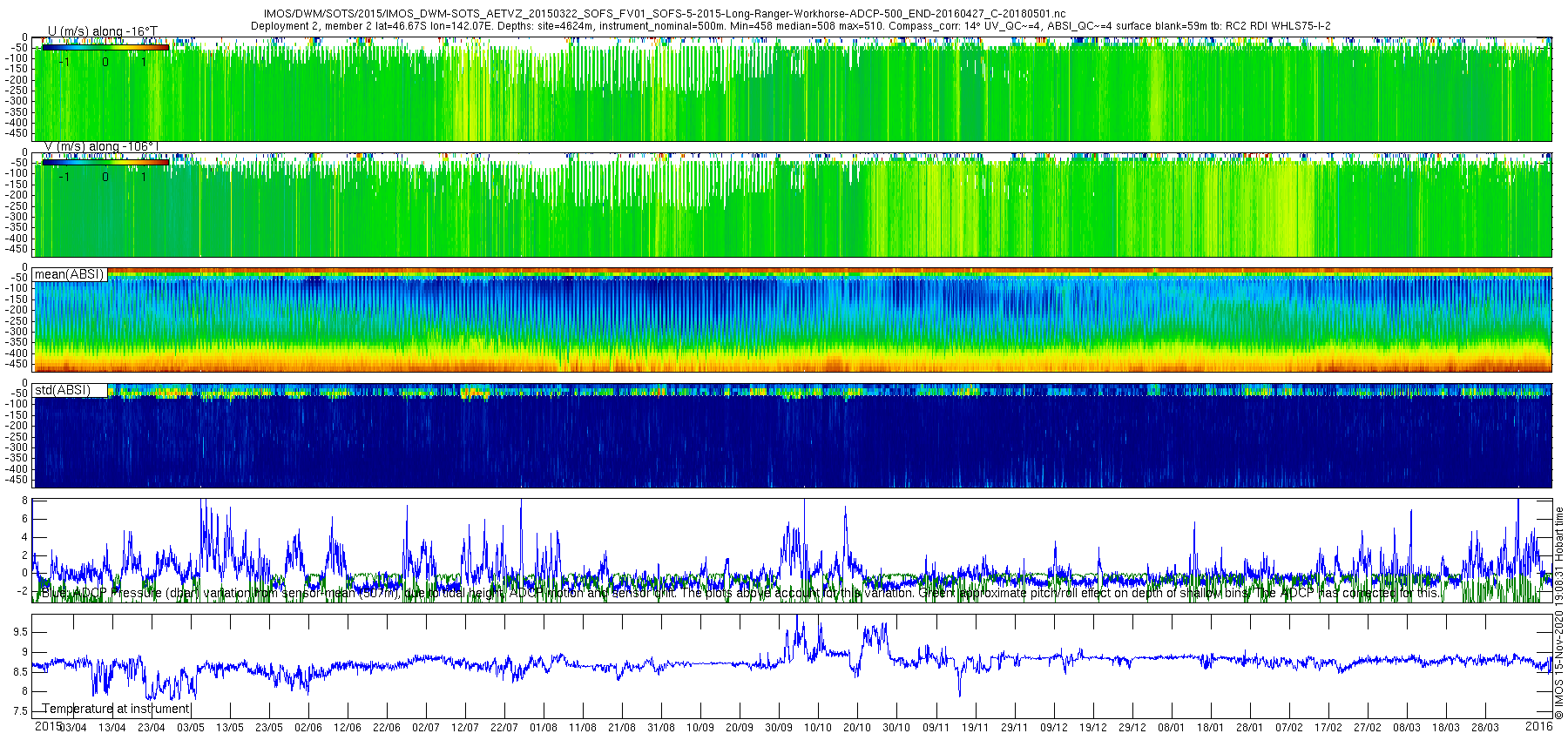Click the '22/07' date tick label

tap(504, 728)
